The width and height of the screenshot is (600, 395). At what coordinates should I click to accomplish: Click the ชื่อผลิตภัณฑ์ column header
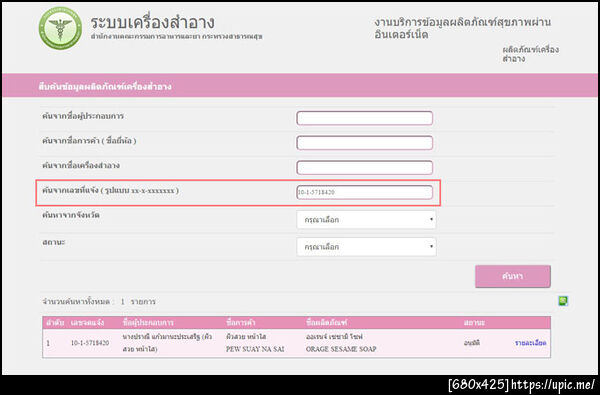tap(326, 323)
